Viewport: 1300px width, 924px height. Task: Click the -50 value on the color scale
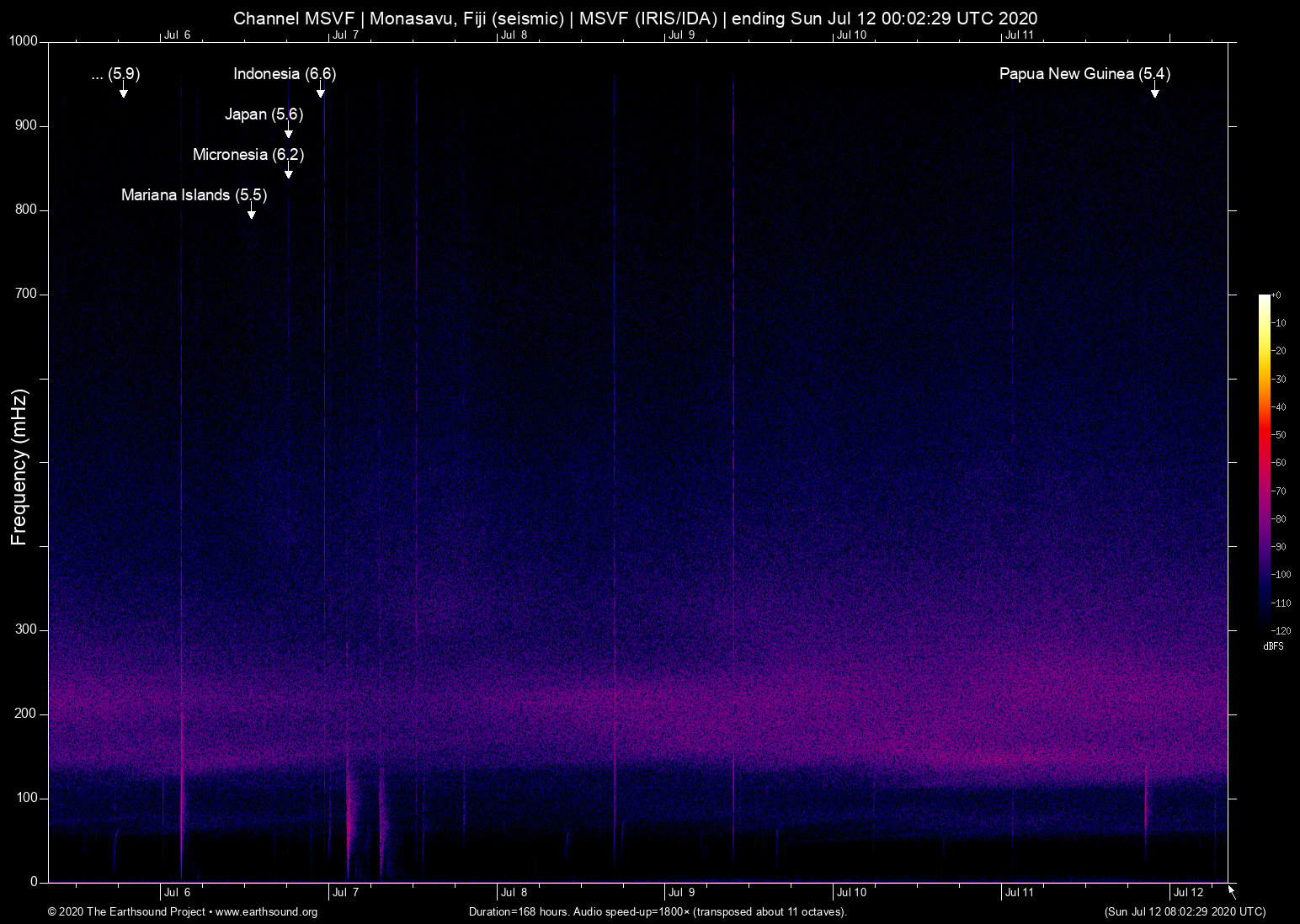(1279, 435)
